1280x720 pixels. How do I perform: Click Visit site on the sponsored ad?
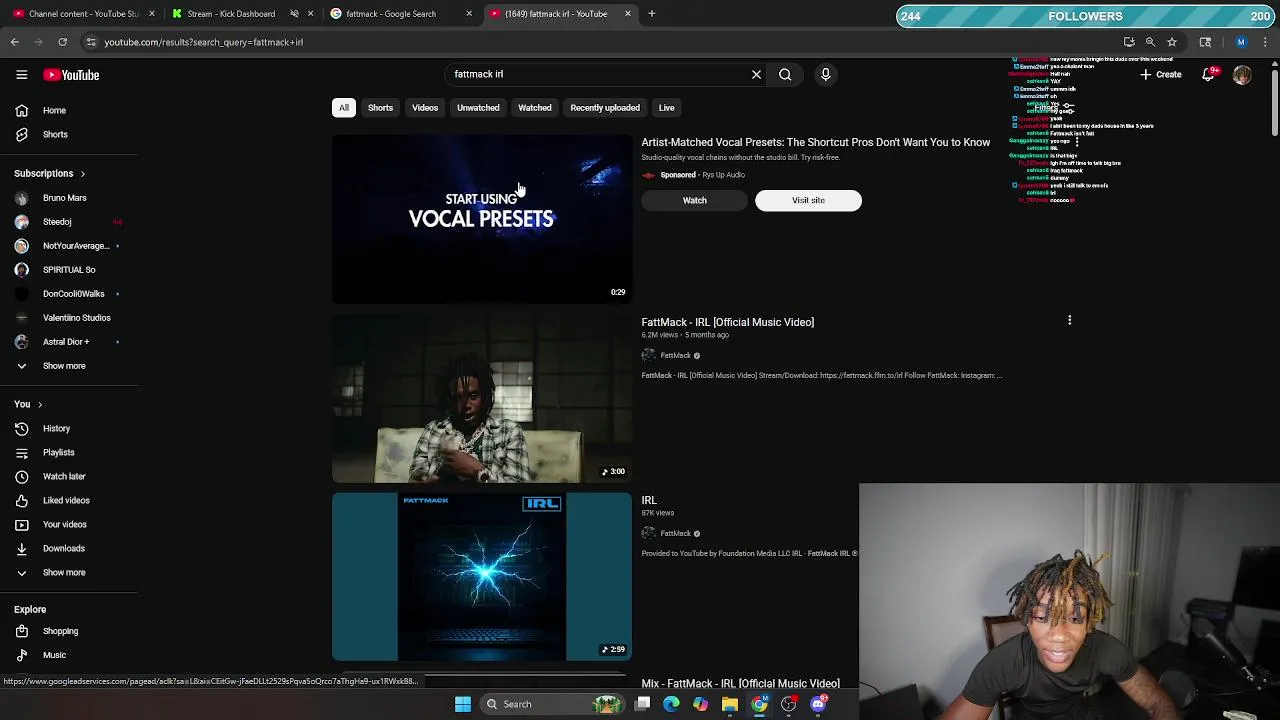[808, 201]
